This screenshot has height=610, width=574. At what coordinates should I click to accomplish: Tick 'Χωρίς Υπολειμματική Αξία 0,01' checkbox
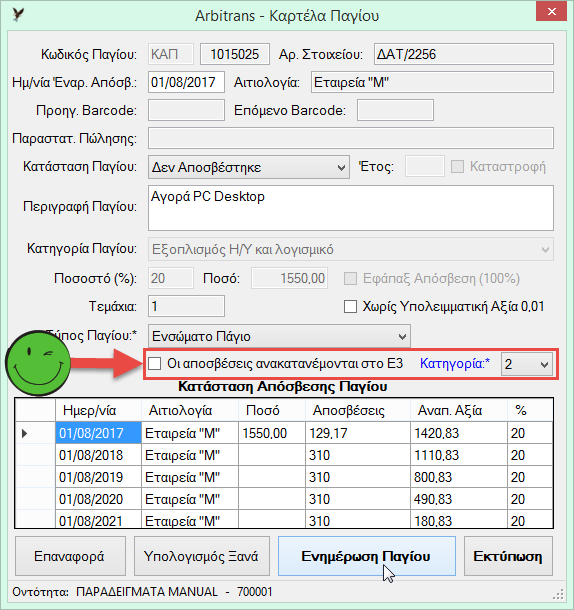click(x=350, y=307)
